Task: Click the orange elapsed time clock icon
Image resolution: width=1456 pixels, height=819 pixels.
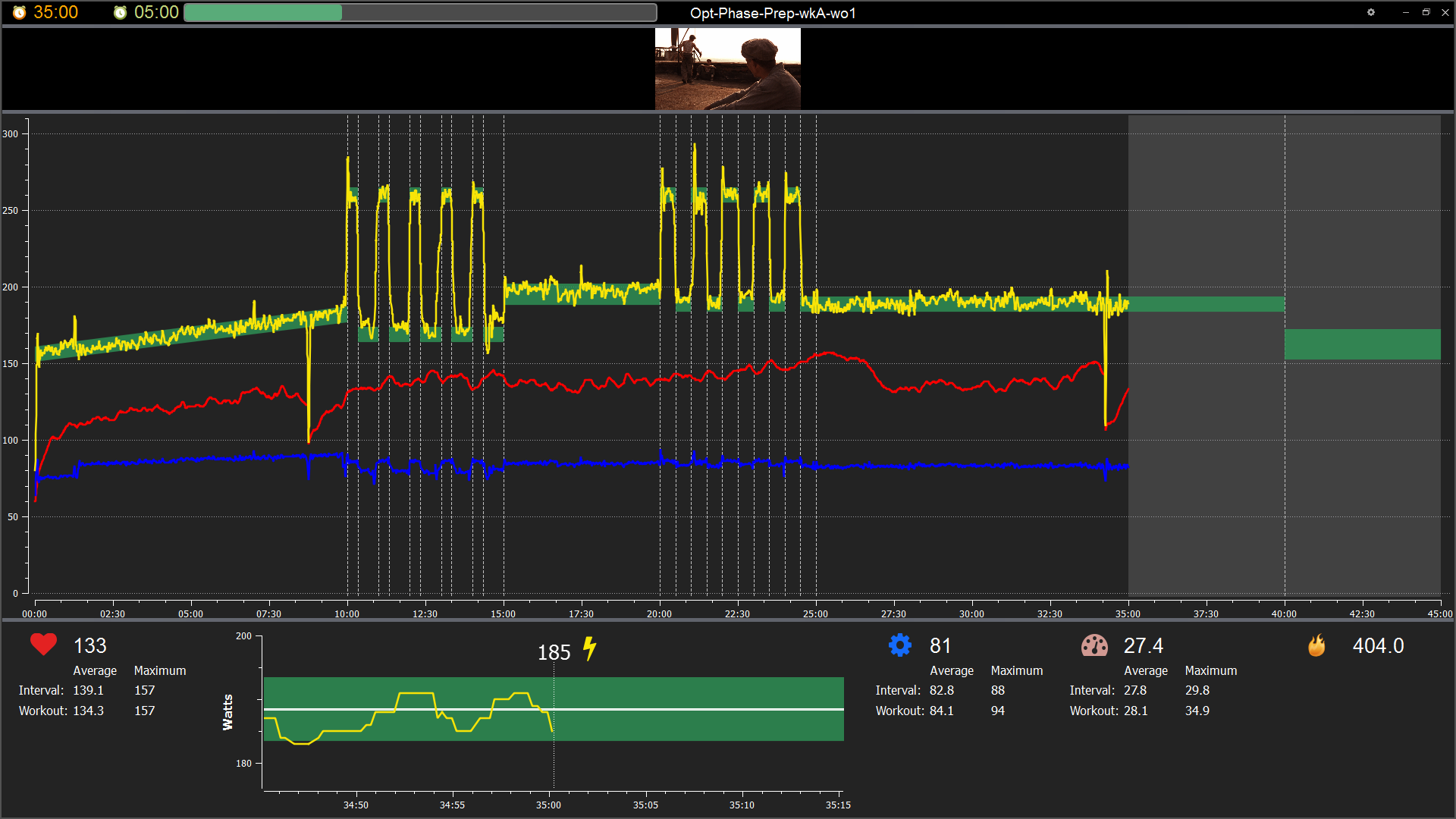Action: pos(20,13)
